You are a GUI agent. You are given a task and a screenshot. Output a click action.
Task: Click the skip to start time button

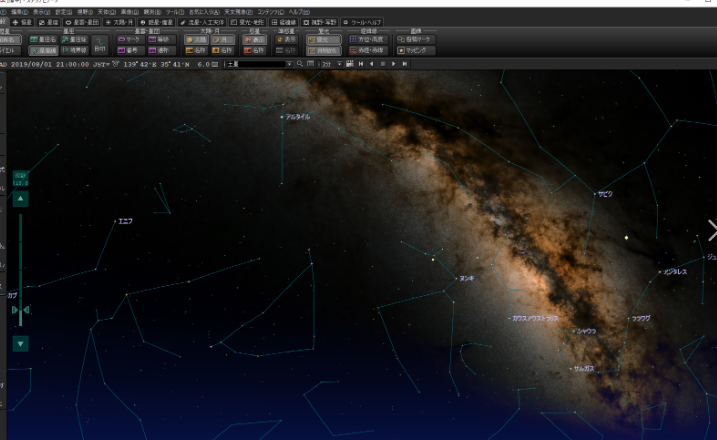pyautogui.click(x=359, y=64)
